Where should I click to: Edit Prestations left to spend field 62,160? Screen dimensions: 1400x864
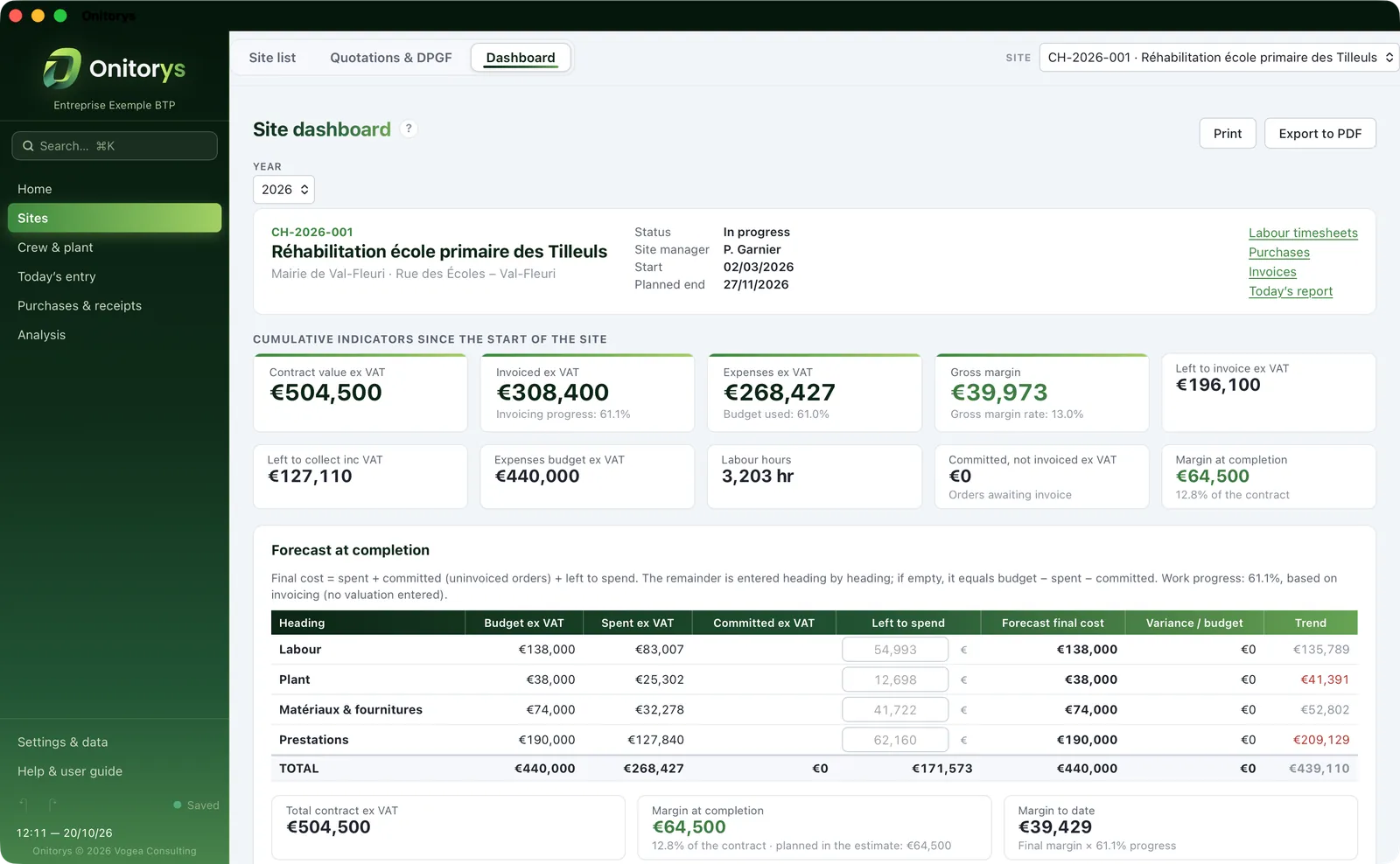tap(895, 740)
